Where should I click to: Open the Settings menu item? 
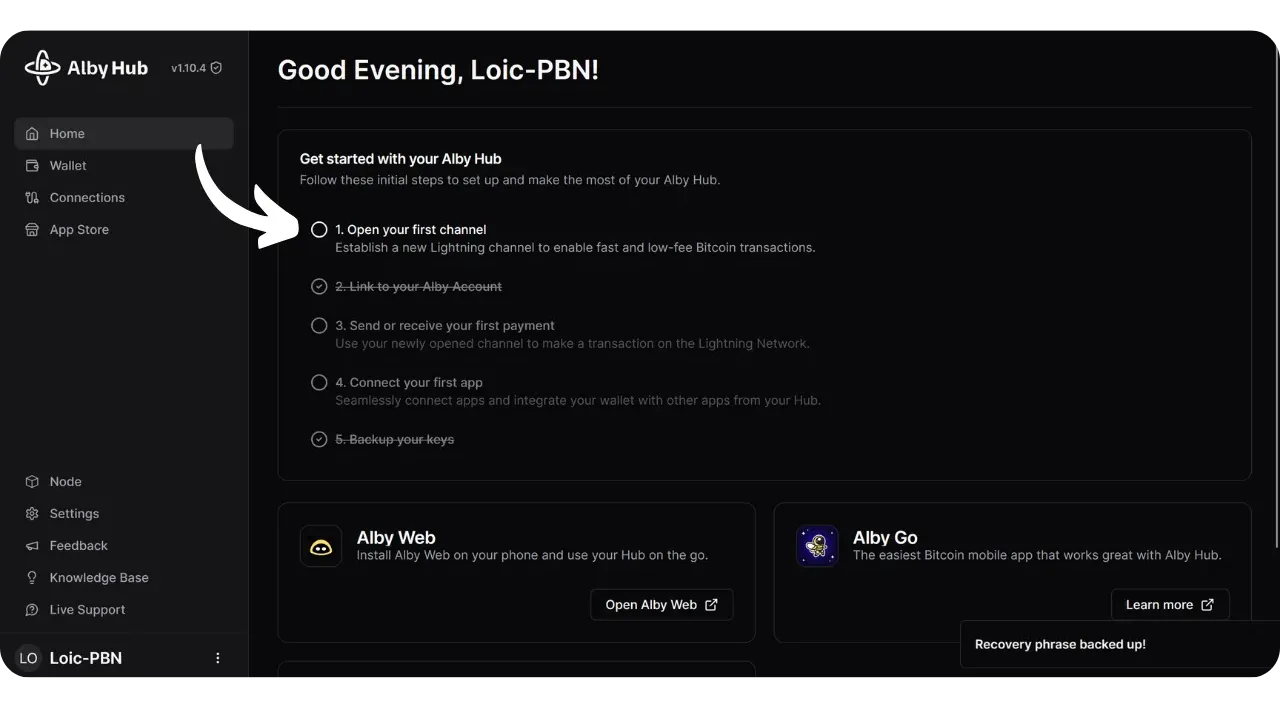point(74,514)
